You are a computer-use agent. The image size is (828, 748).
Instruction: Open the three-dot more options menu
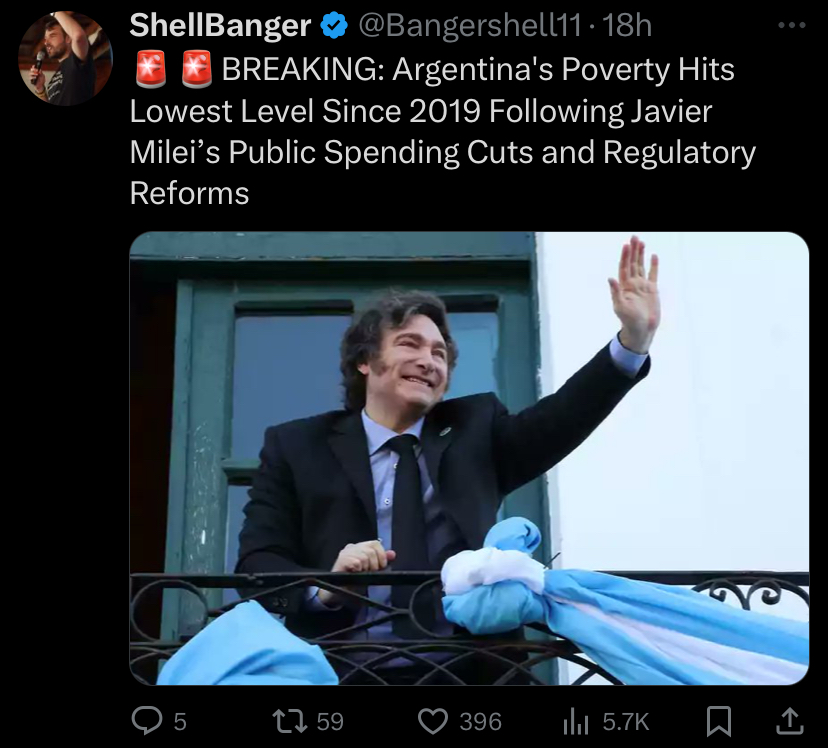pos(792,25)
